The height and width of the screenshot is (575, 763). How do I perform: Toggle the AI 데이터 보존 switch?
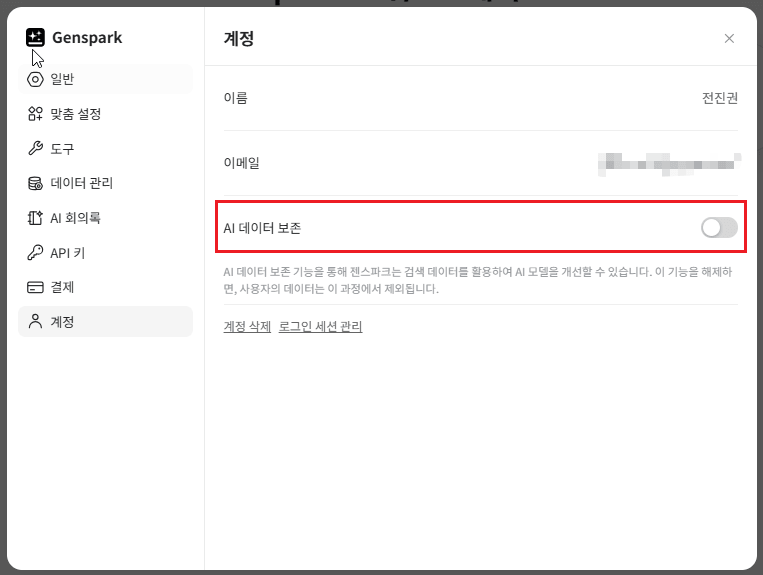pyautogui.click(x=719, y=228)
